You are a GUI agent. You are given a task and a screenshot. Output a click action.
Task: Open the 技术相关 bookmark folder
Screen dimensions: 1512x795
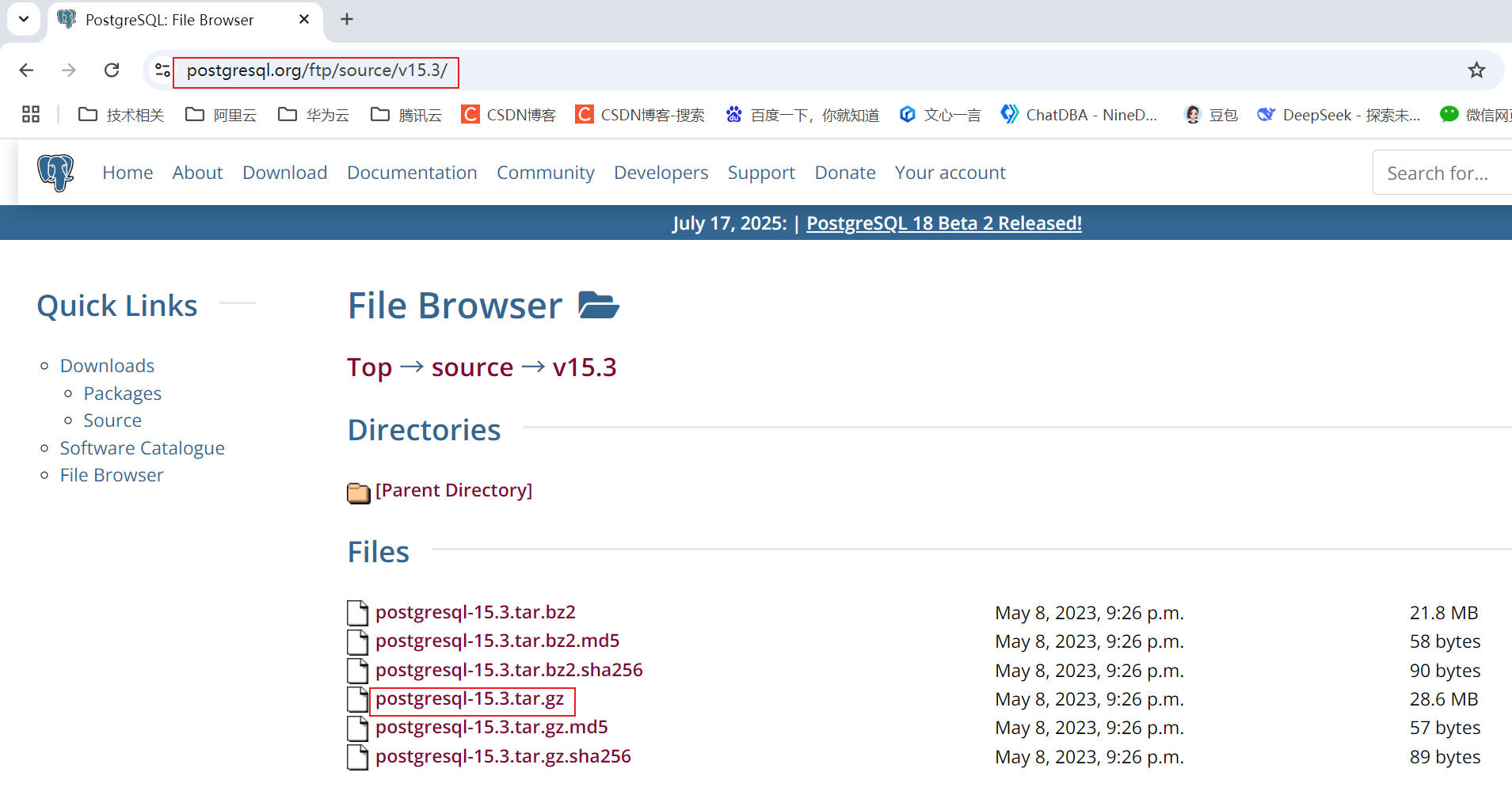point(121,116)
